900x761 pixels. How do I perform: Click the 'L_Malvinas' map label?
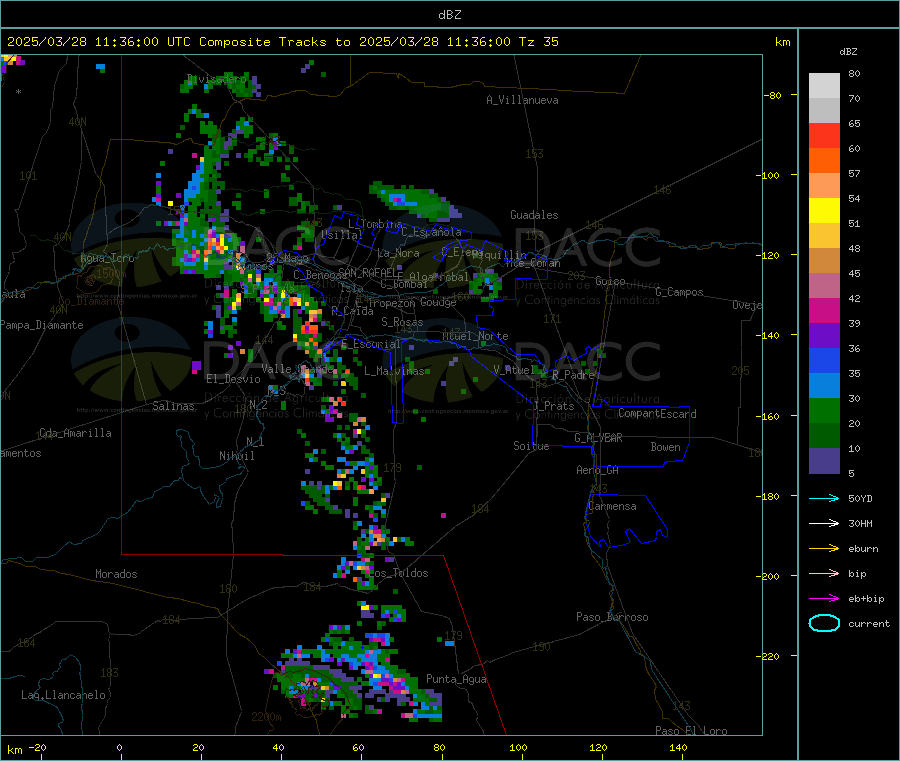click(394, 371)
